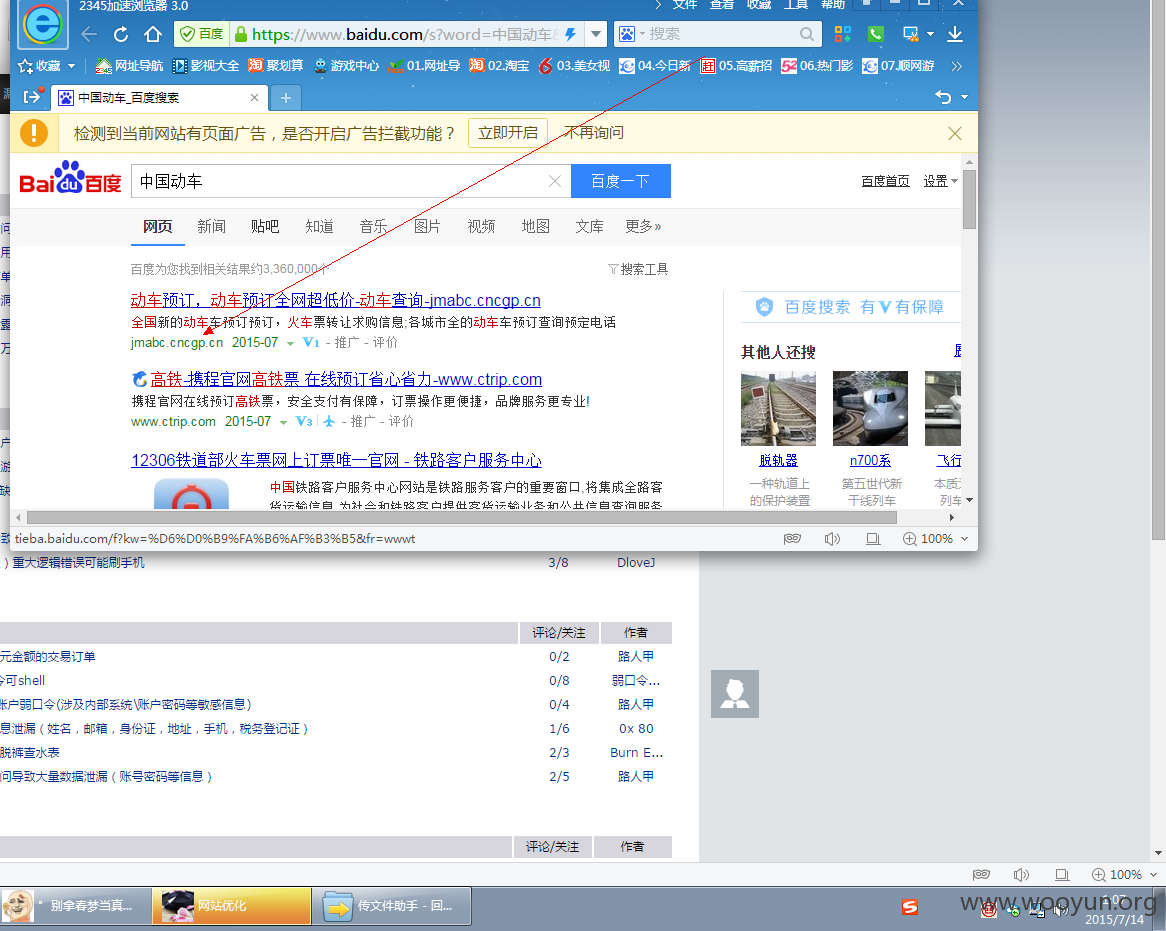Open the jmabc.cncgp.cn 动车预订 result
The image size is (1166, 931).
(x=335, y=300)
